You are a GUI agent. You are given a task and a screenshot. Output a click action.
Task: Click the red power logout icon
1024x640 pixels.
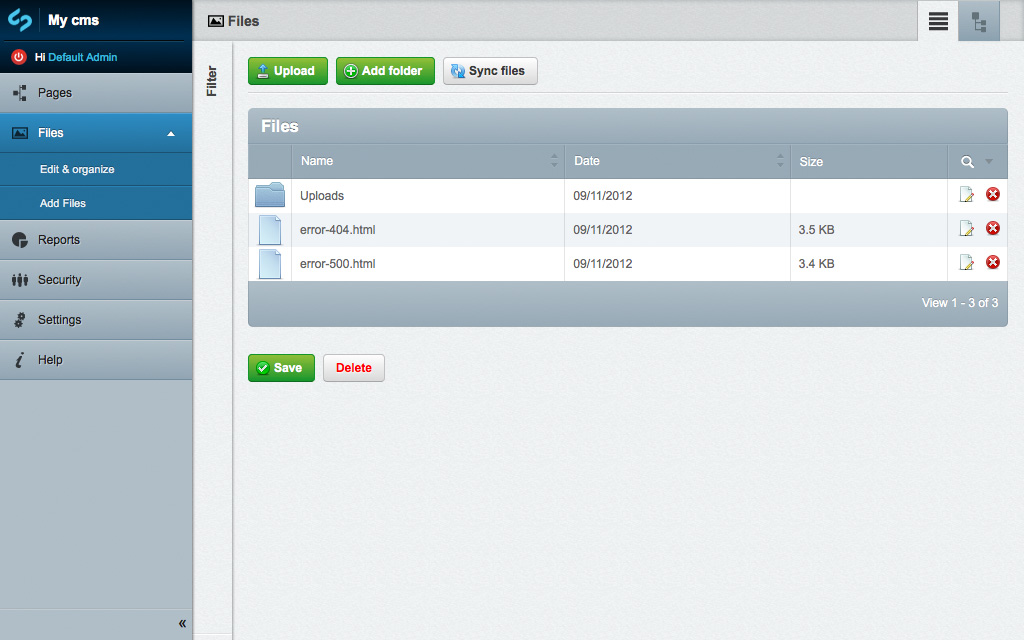18,57
